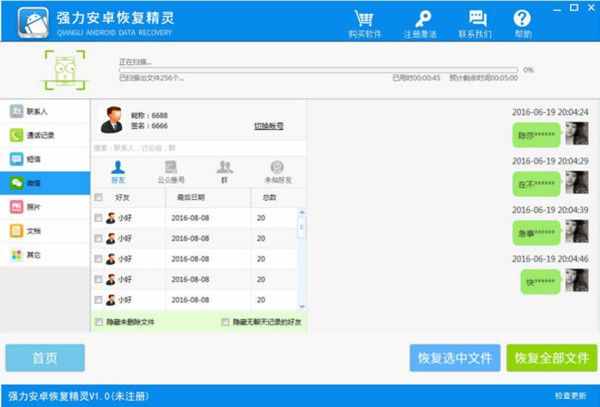This screenshot has height=407, width=600.
Task: Open the 帮助 help icon
Action: 523,19
